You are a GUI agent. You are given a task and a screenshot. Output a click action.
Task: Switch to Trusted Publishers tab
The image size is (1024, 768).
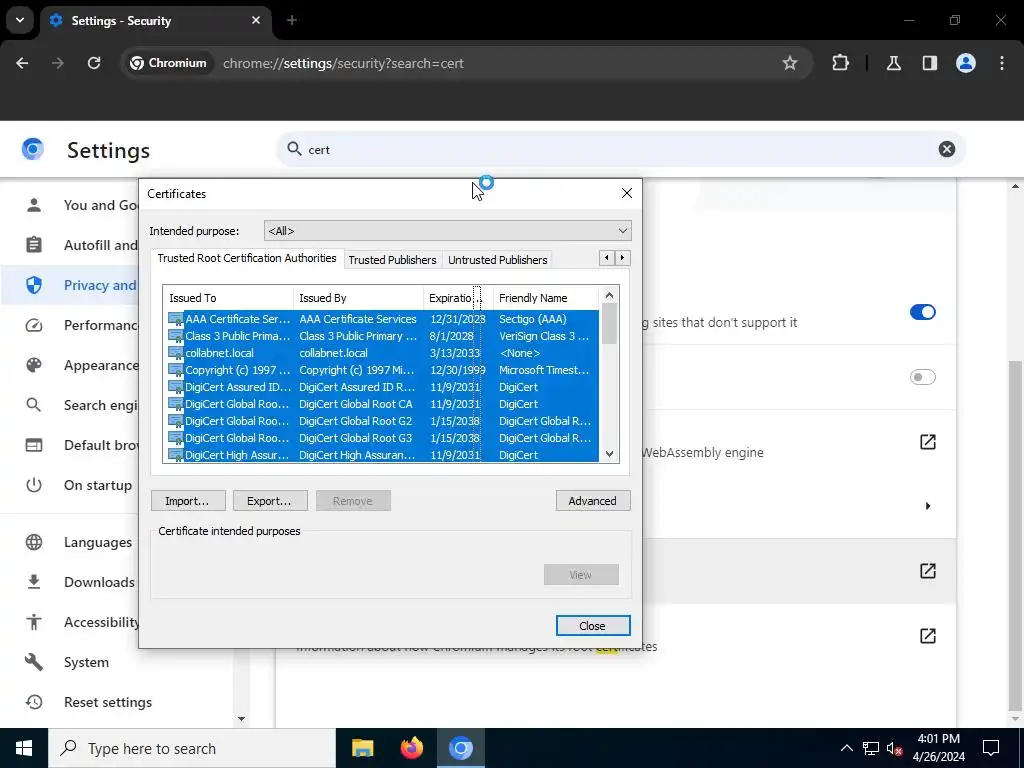point(392,260)
